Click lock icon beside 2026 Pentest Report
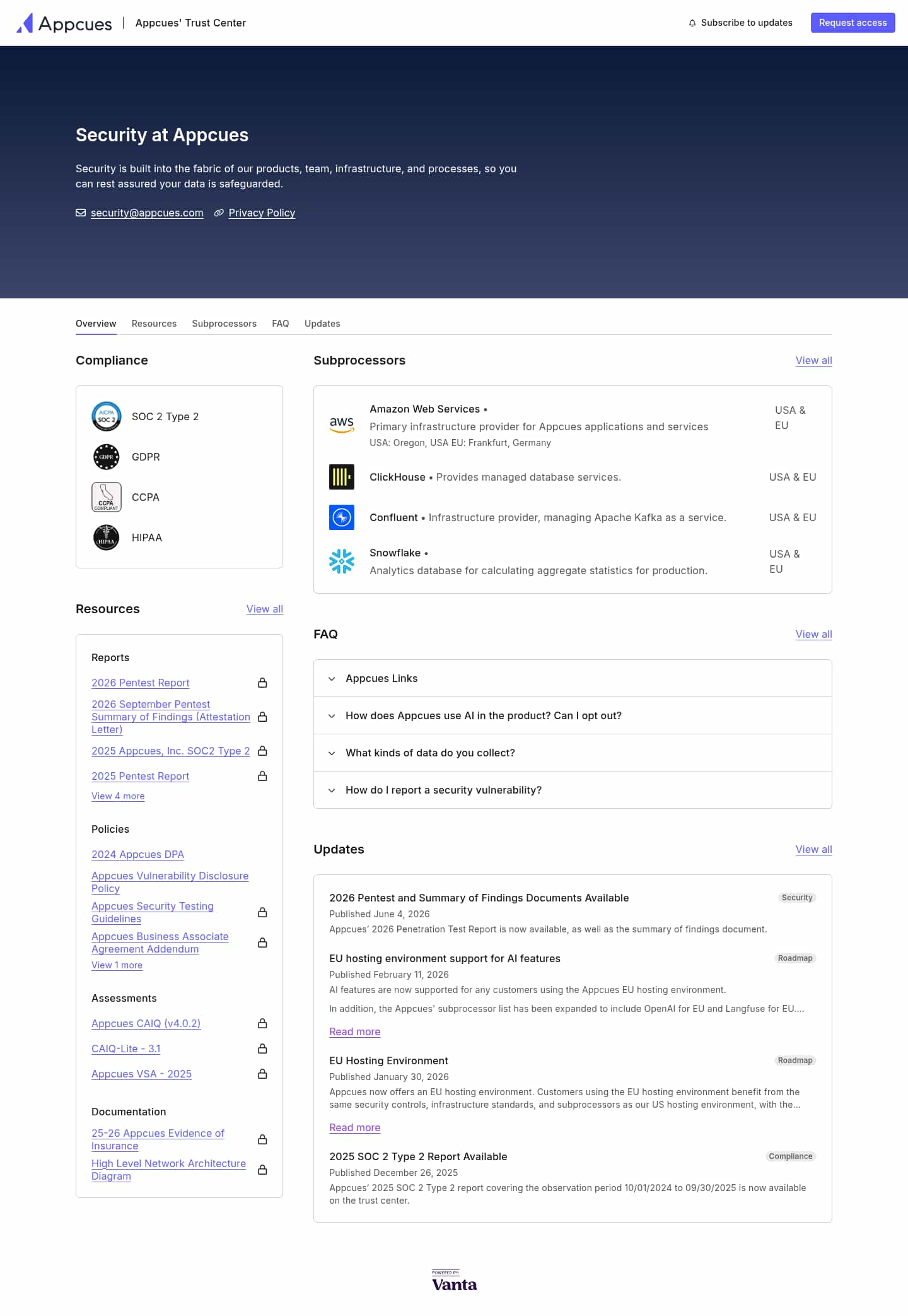 tap(262, 683)
